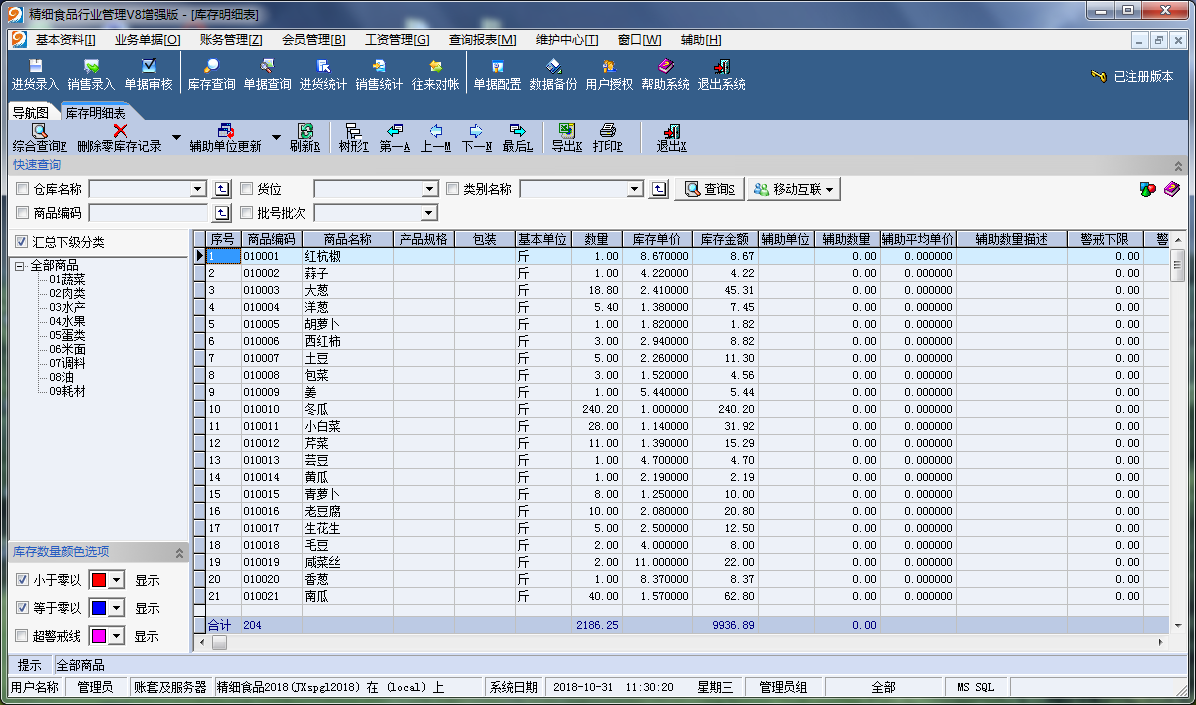The height and width of the screenshot is (705, 1196).
Task: Close this view with 退出X
Action: [x=672, y=138]
